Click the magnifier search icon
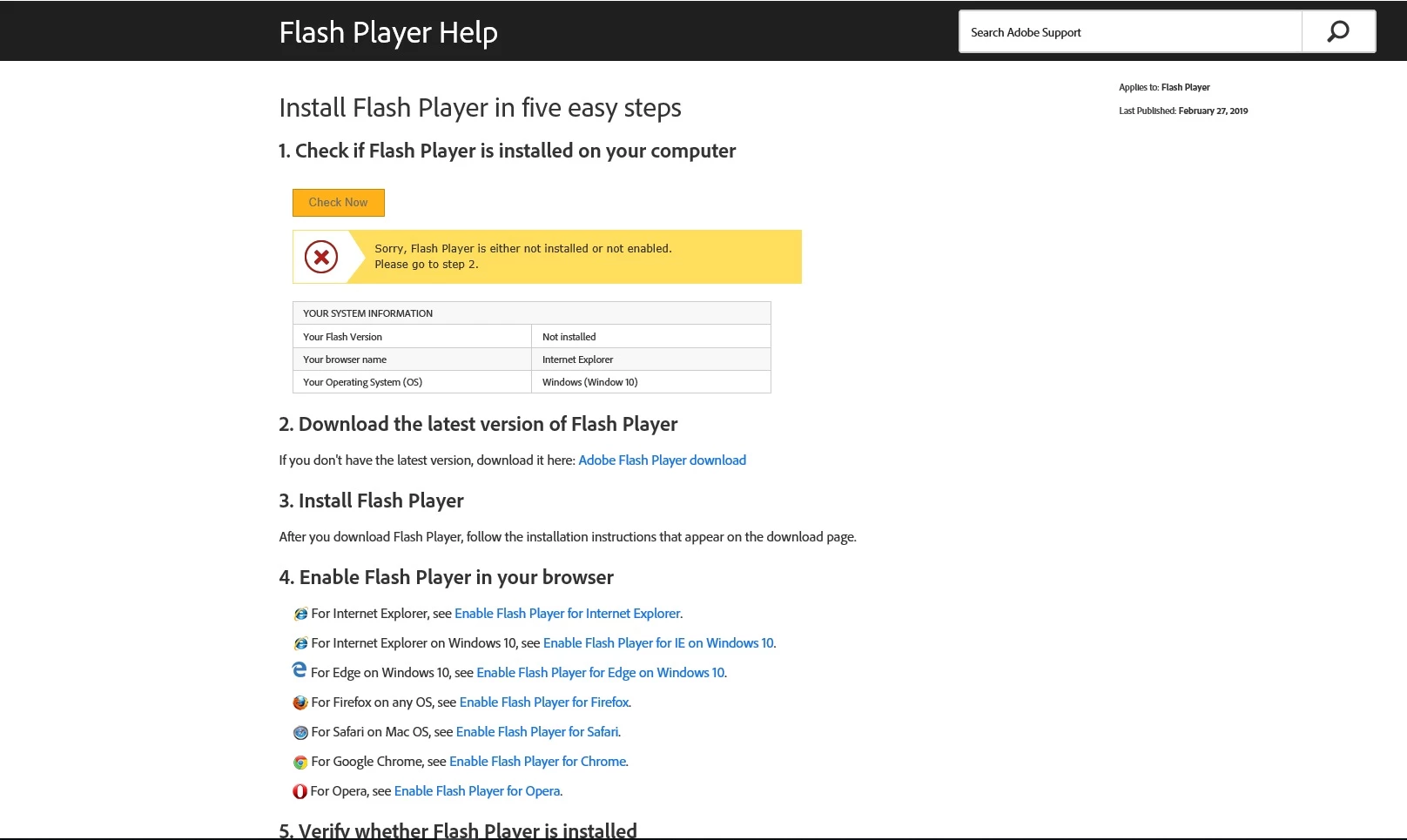Viewport: 1407px width, 840px height. [1338, 32]
